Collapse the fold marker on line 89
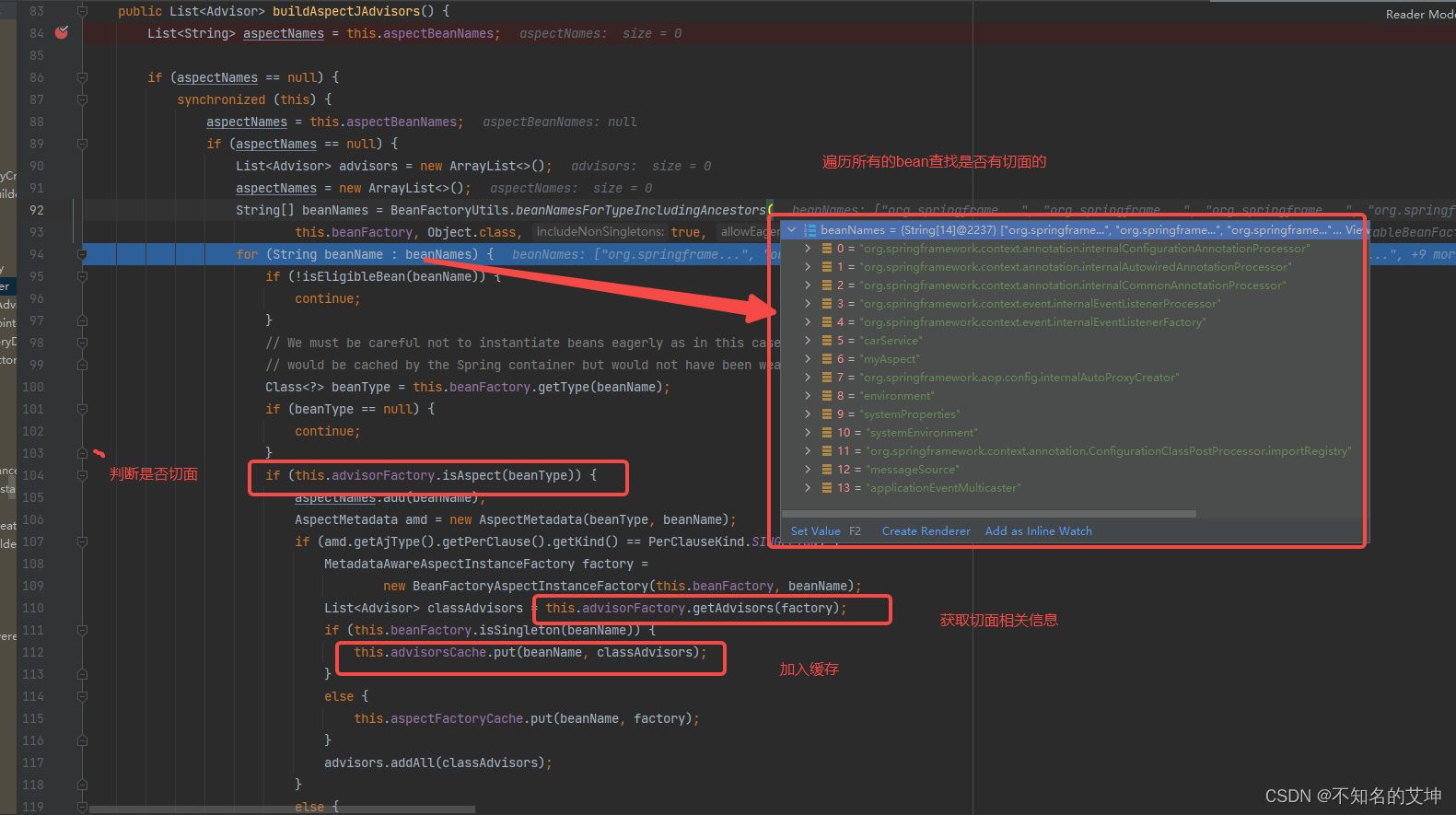Screen dimensions: 1456x815 tap(82, 144)
